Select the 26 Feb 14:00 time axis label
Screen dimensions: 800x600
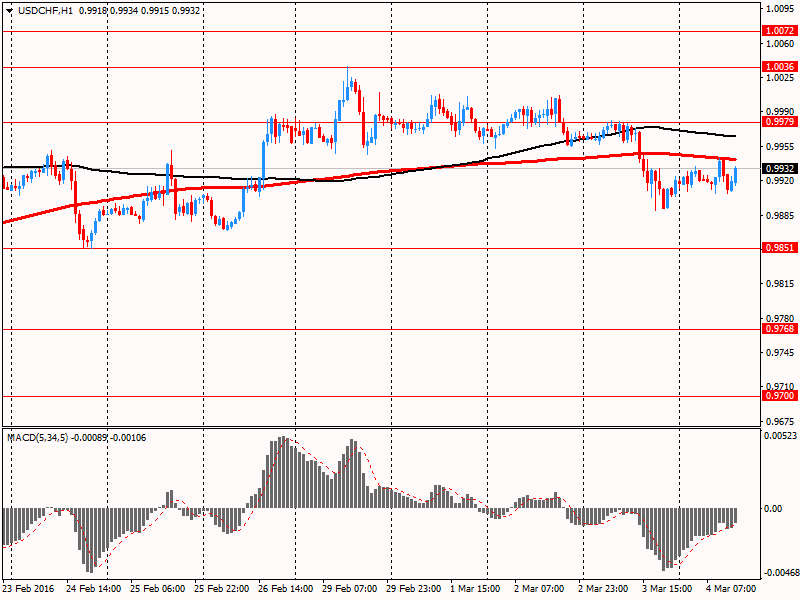286,589
